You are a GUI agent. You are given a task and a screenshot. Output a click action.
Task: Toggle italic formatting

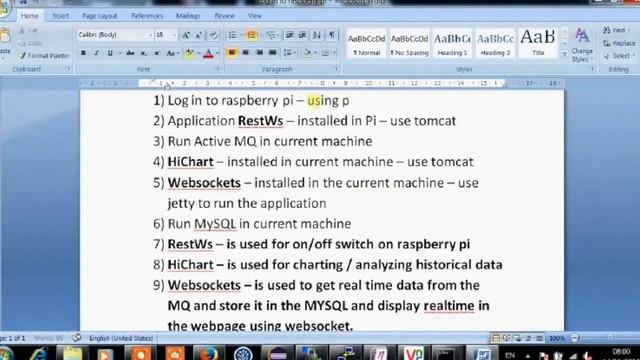pyautogui.click(x=97, y=53)
